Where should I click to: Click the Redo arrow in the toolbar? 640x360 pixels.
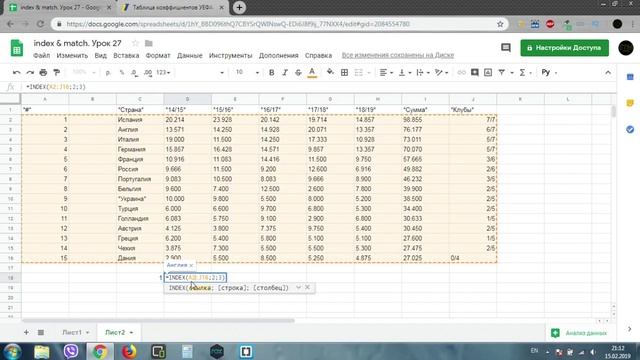pos(30,73)
